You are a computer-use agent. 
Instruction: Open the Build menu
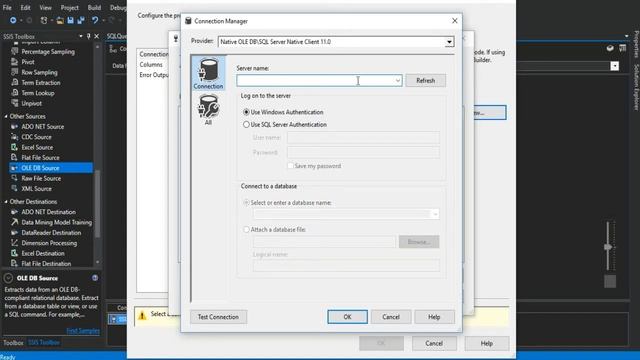pos(94,7)
